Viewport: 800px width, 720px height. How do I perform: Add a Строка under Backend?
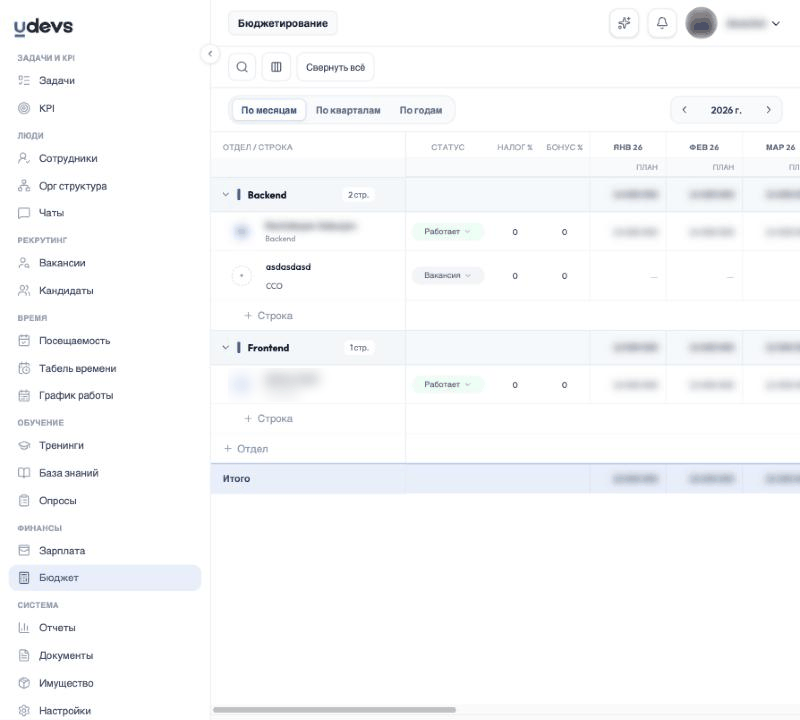(268, 315)
